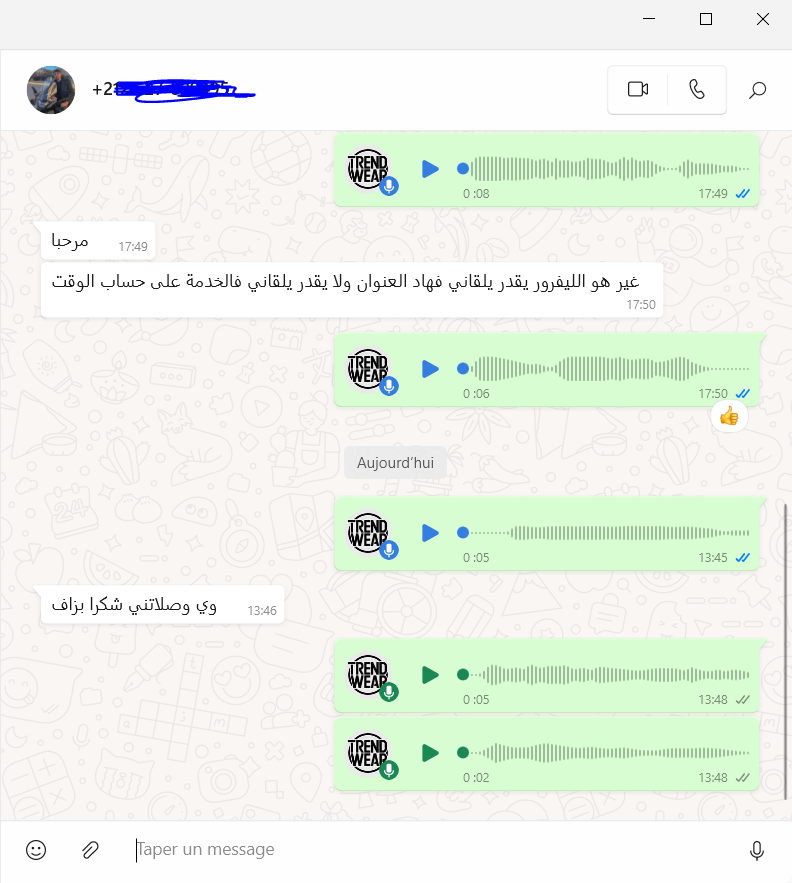Play the 0:02 voice message
The height and width of the screenshot is (883, 792).
[x=430, y=753]
